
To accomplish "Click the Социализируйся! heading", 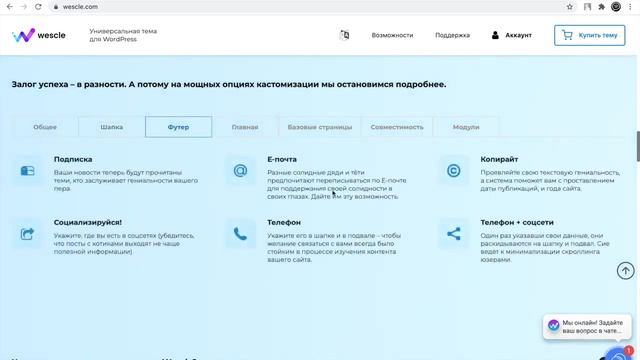I will 88,222.
